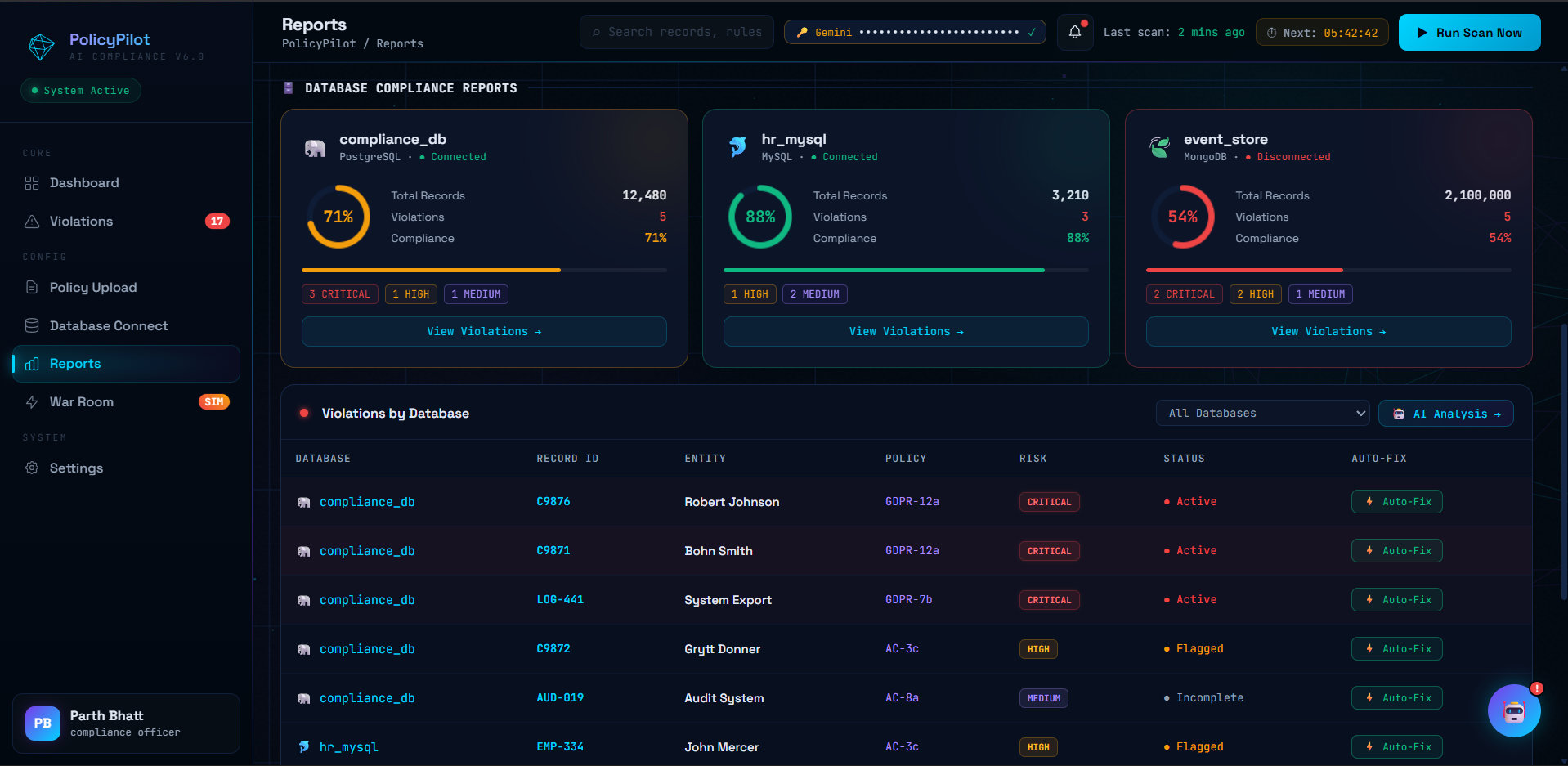1568x766 pixels.
Task: Click the PolicyPilot diamond logo icon
Action: 42,47
